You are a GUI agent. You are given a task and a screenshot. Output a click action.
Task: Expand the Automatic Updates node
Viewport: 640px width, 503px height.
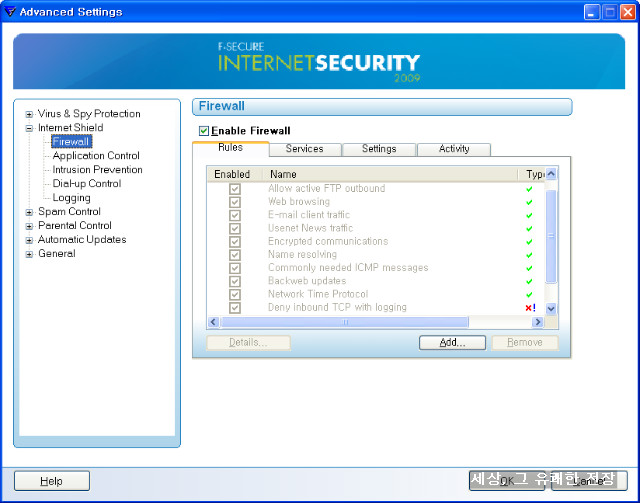click(x=29, y=240)
